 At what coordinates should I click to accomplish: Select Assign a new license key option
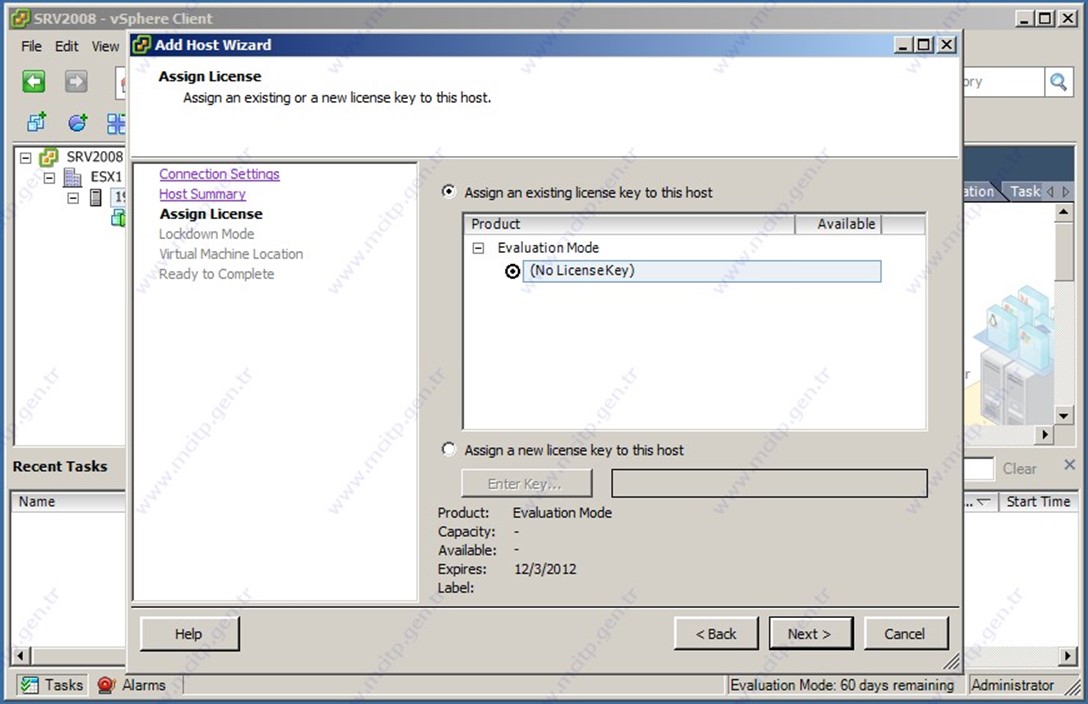[449, 449]
